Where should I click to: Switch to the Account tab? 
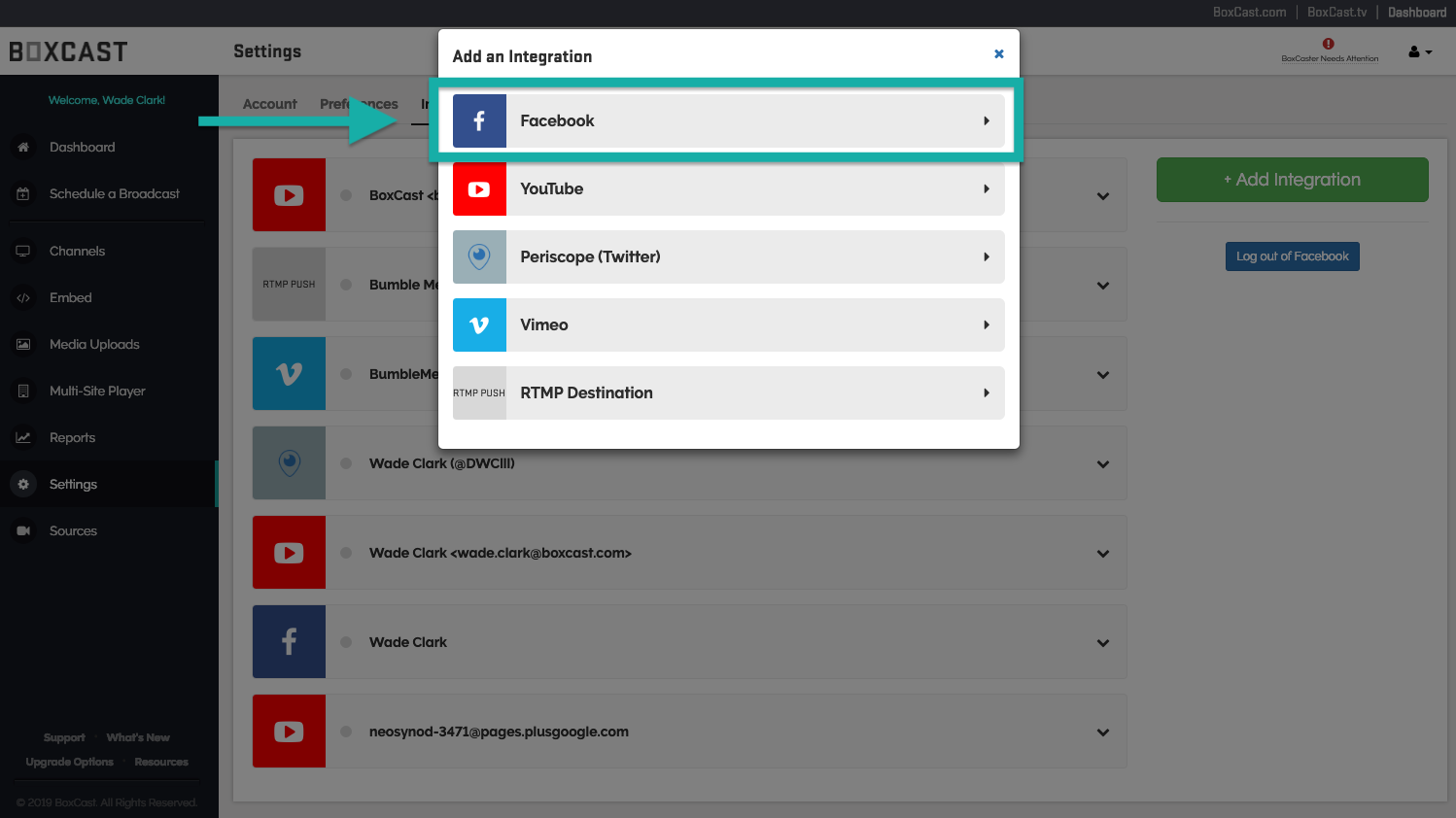coord(269,104)
